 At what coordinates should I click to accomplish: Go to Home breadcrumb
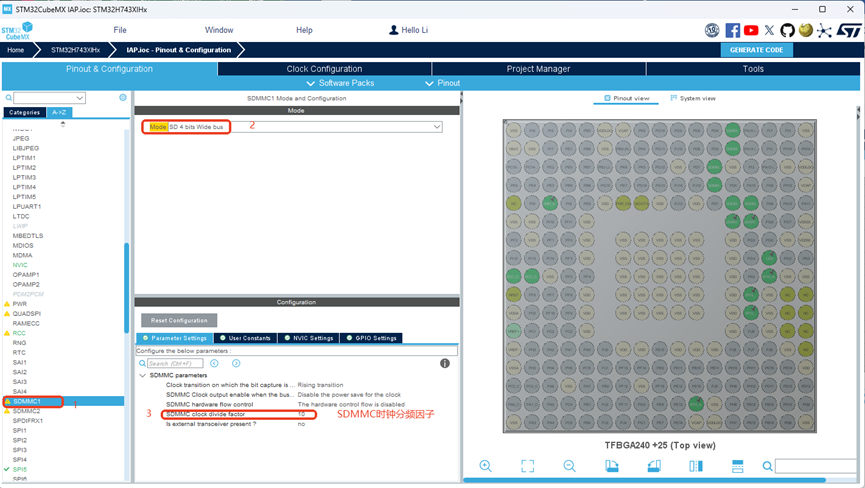(x=15, y=50)
